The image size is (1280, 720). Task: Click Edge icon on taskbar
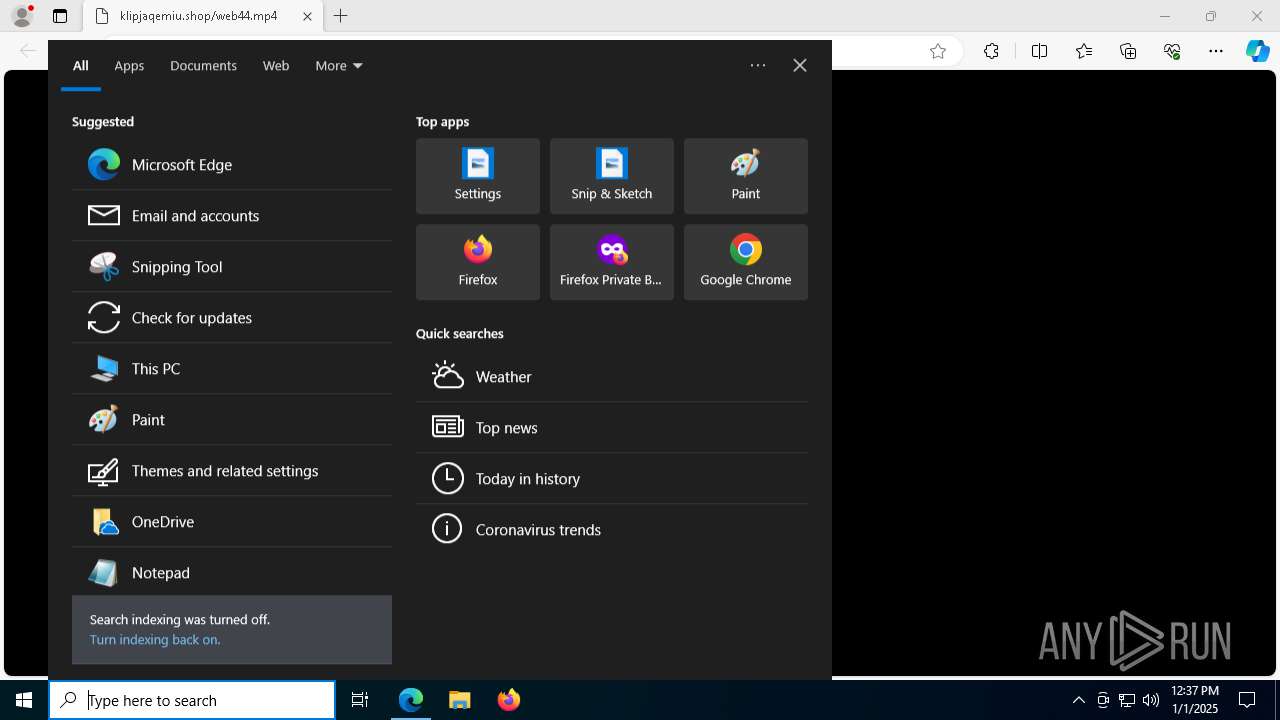pyautogui.click(x=411, y=700)
